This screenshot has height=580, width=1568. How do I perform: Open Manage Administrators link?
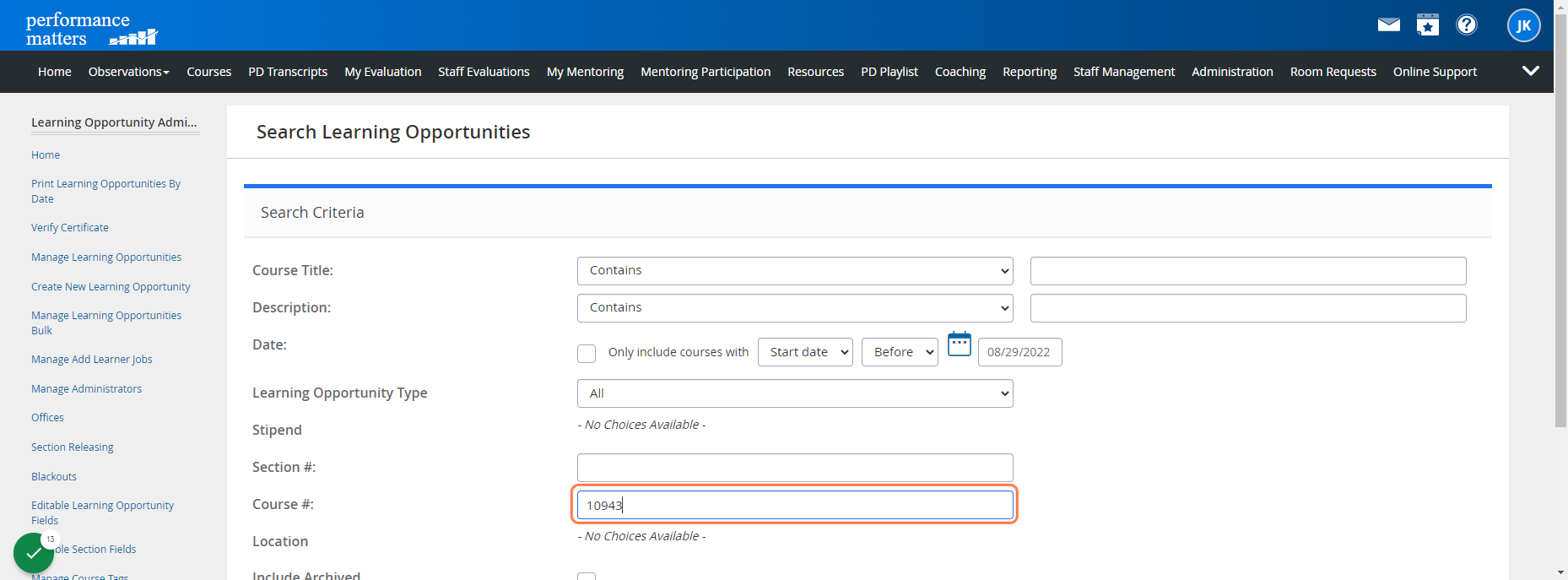[x=86, y=389]
